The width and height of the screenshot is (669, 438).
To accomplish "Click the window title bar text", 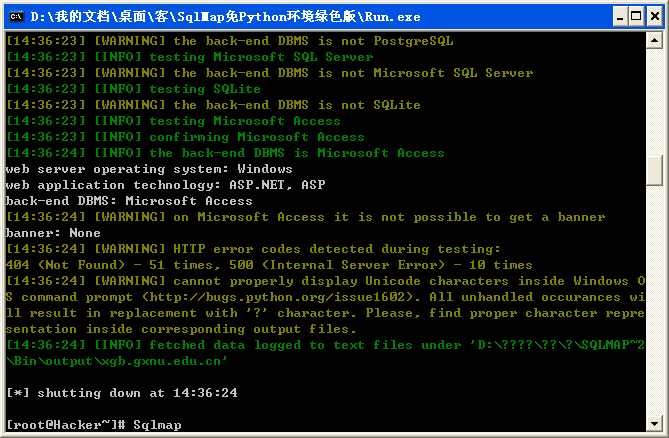I will click(225, 17).
